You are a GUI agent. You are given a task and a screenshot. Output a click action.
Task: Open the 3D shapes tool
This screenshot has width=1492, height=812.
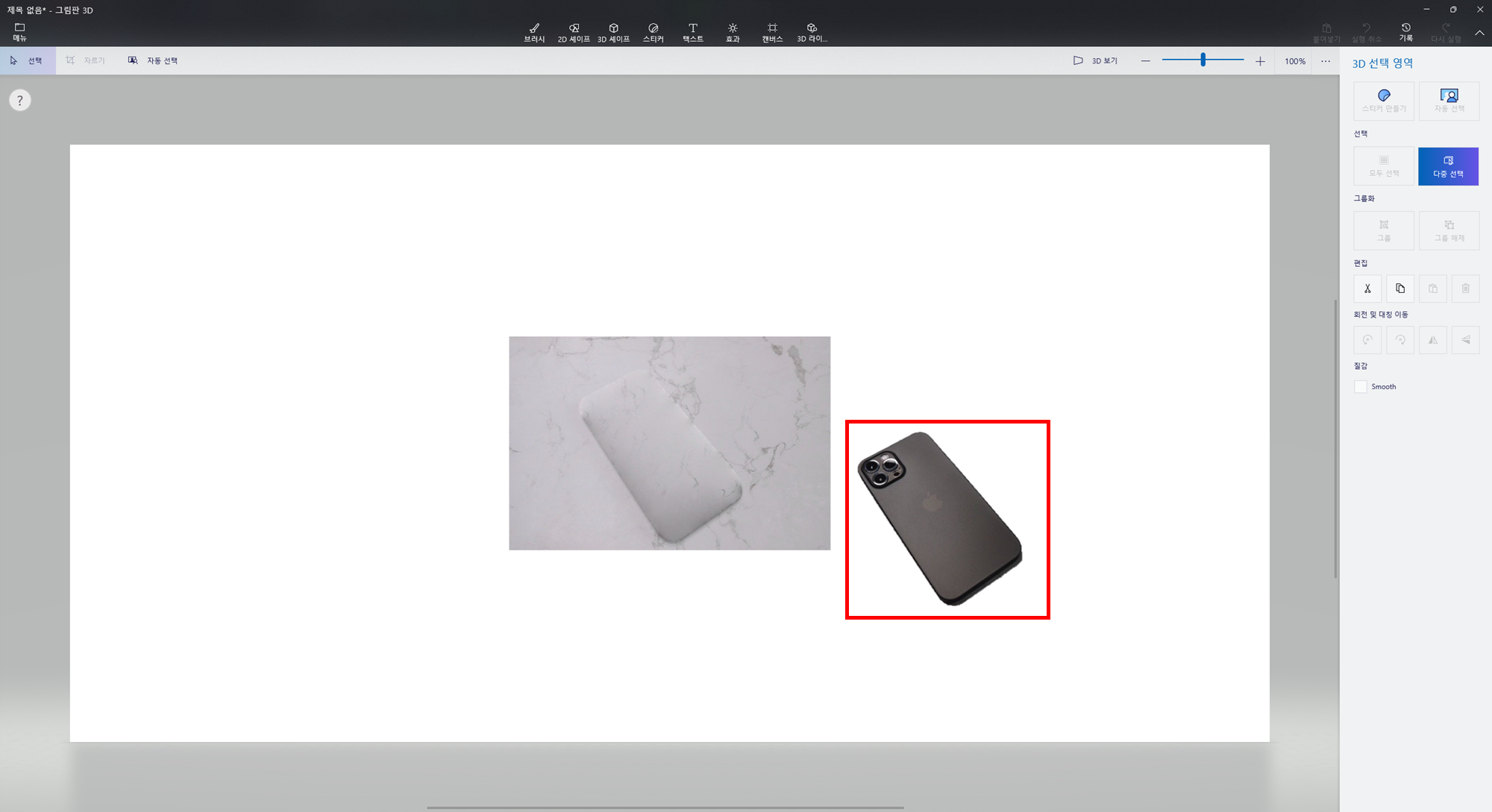coord(613,32)
